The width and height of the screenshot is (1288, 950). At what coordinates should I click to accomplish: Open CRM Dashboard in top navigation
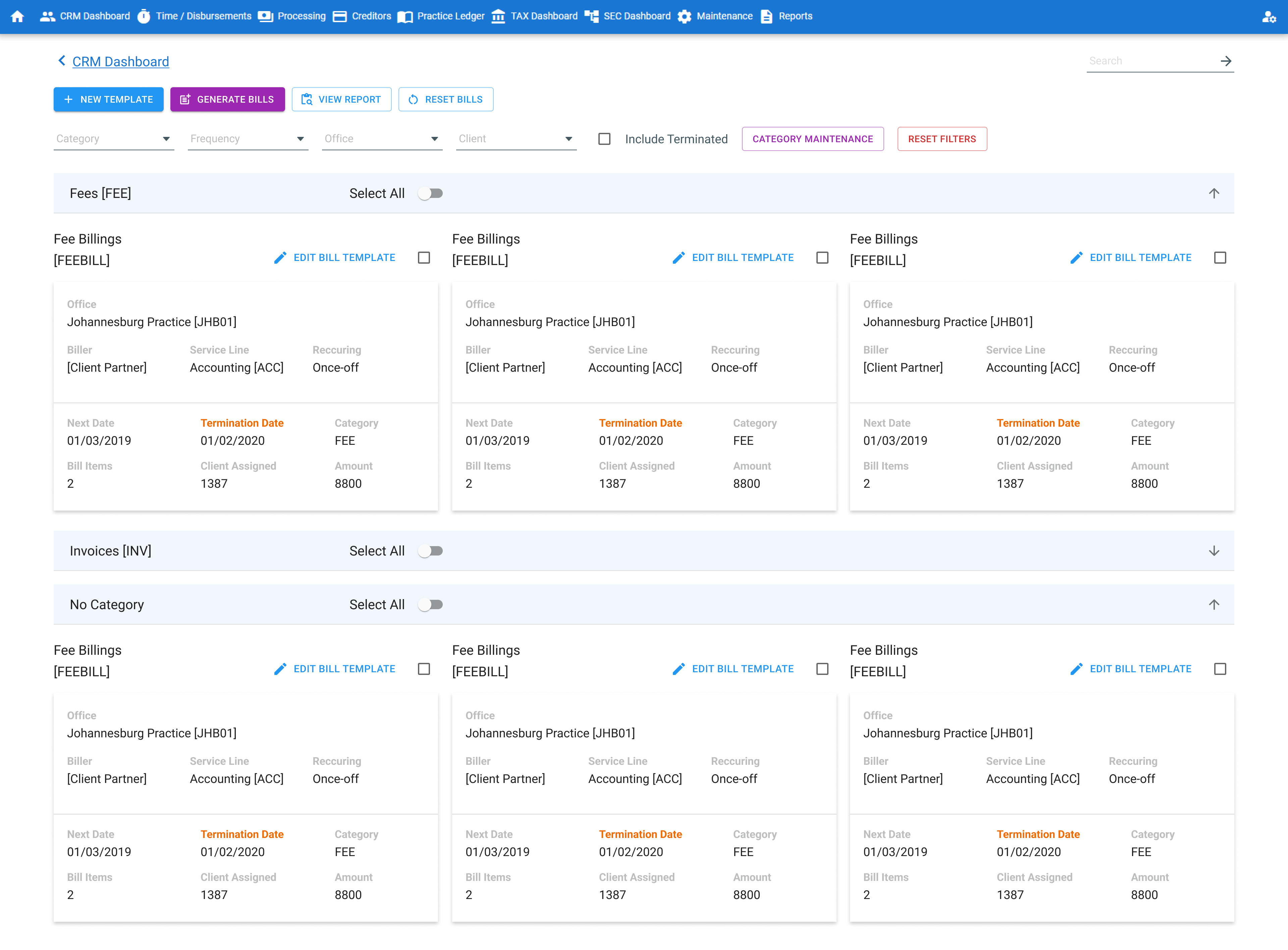point(95,16)
